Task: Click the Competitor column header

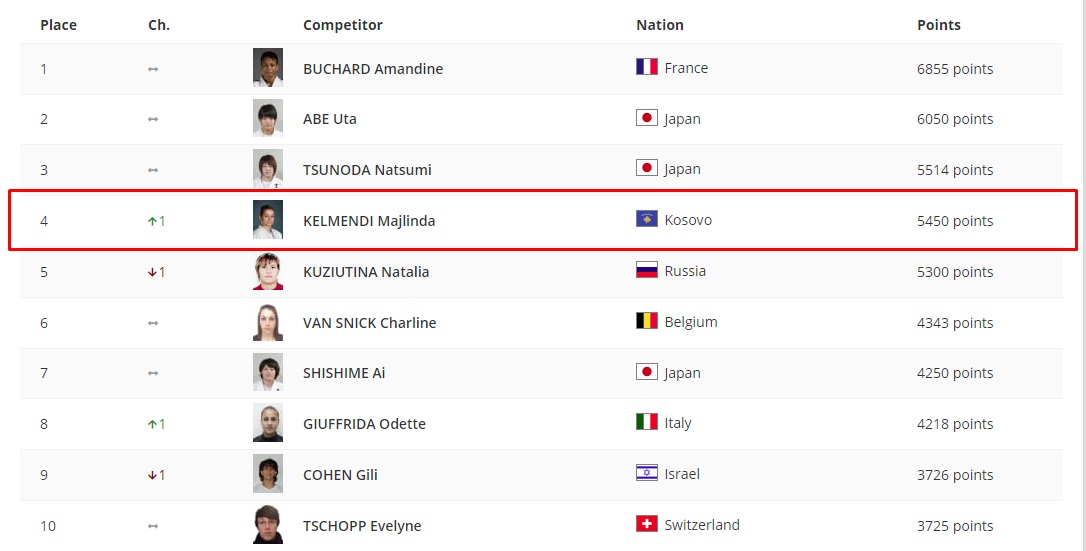Action: (342, 25)
